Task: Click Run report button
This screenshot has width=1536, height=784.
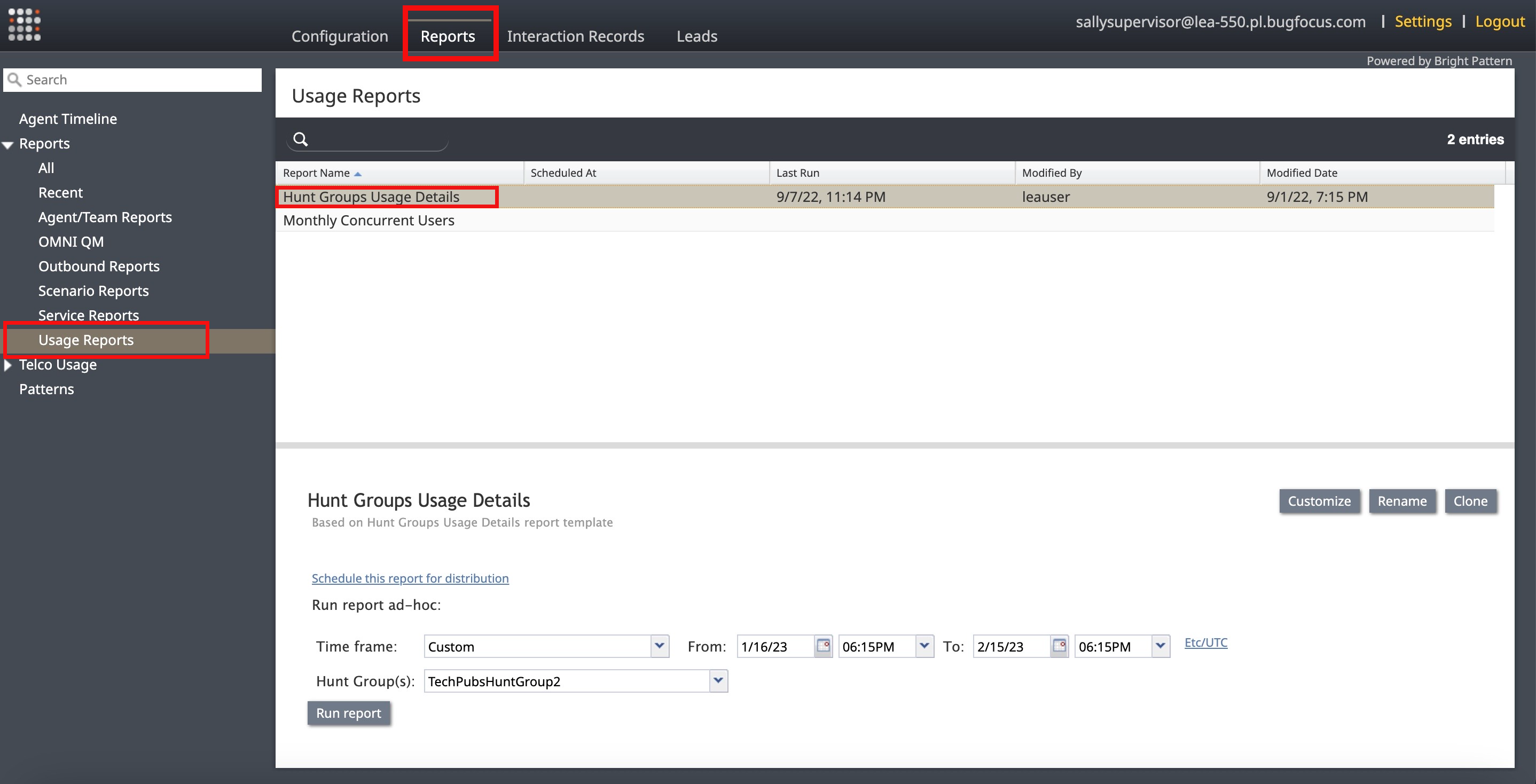Action: pyautogui.click(x=348, y=713)
